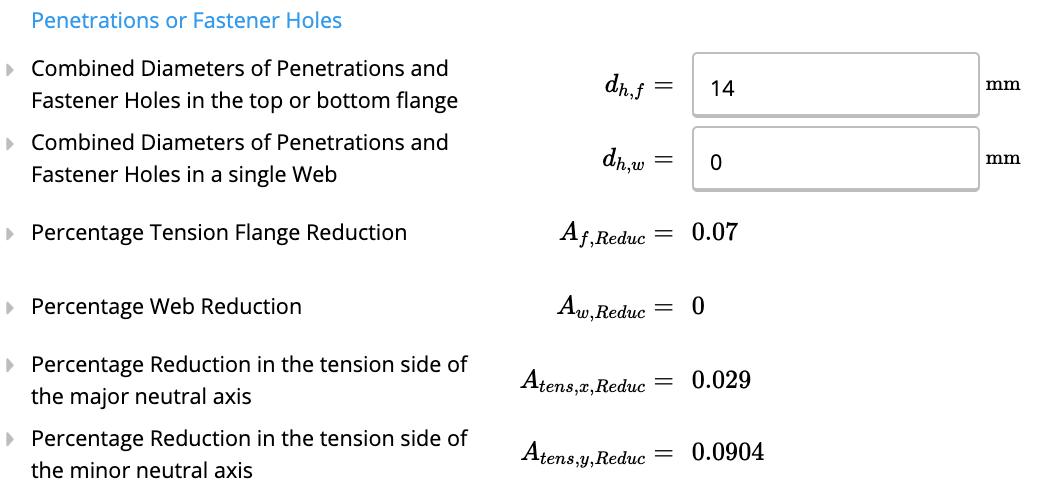Viewport: 1044px width, 494px height.
Task: Click the d h,f input field containing 14
Action: point(836,85)
